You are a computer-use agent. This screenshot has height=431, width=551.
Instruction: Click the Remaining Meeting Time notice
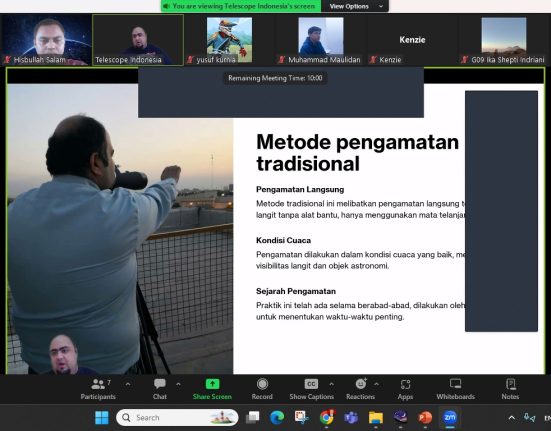pos(275,78)
